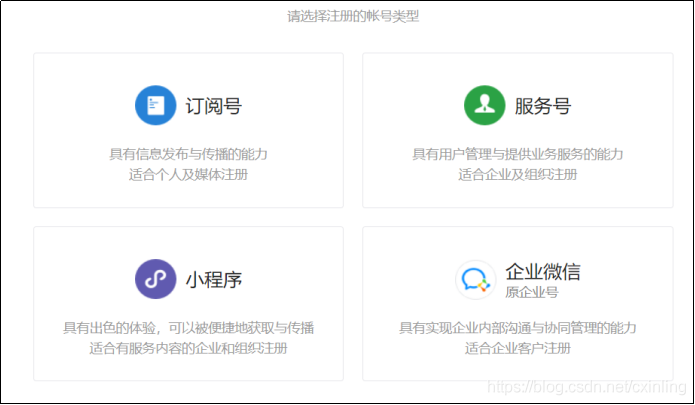Click text 适合企业客户注册
Viewport: 695px width, 405px height.
tap(518, 348)
